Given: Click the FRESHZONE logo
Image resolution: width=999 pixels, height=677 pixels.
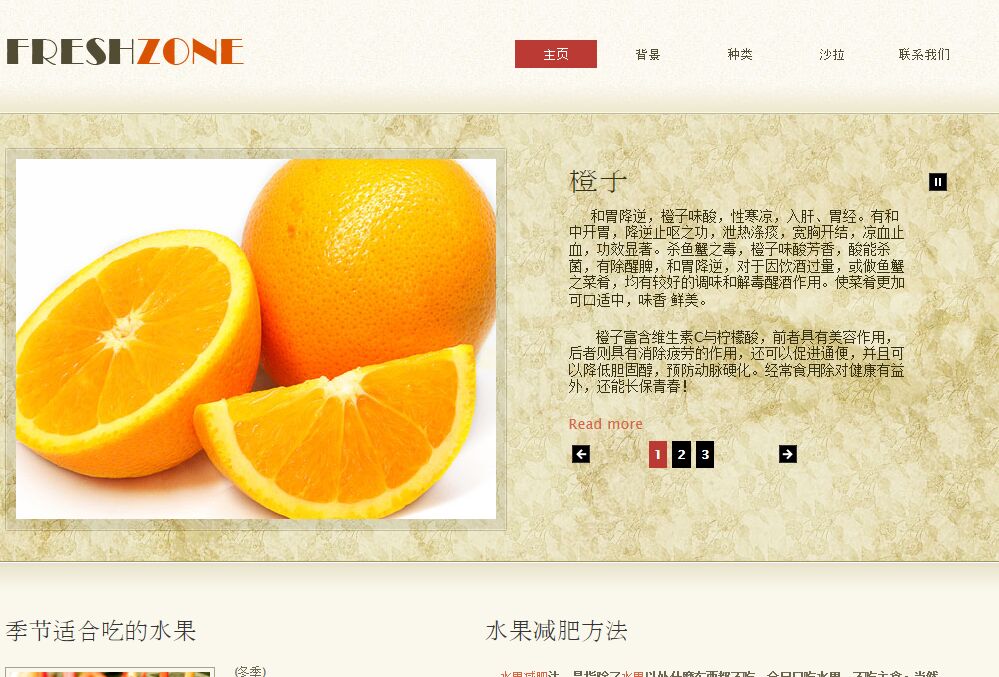Looking at the screenshot, I should (x=125, y=52).
